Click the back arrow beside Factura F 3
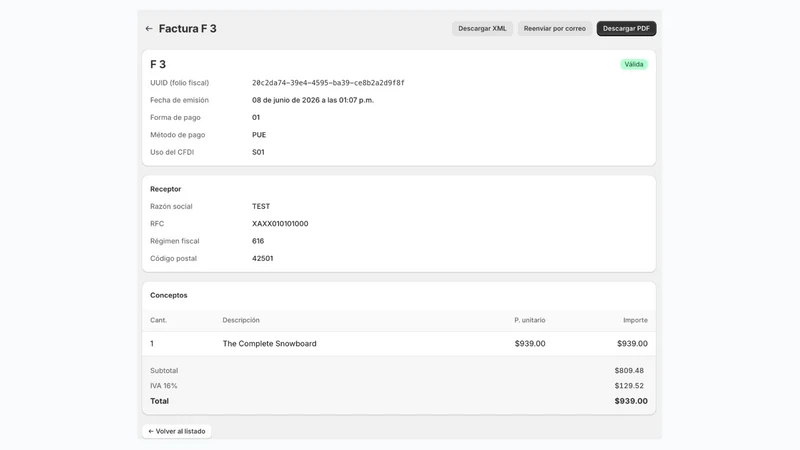Image resolution: width=800 pixels, height=450 pixels. click(x=149, y=29)
